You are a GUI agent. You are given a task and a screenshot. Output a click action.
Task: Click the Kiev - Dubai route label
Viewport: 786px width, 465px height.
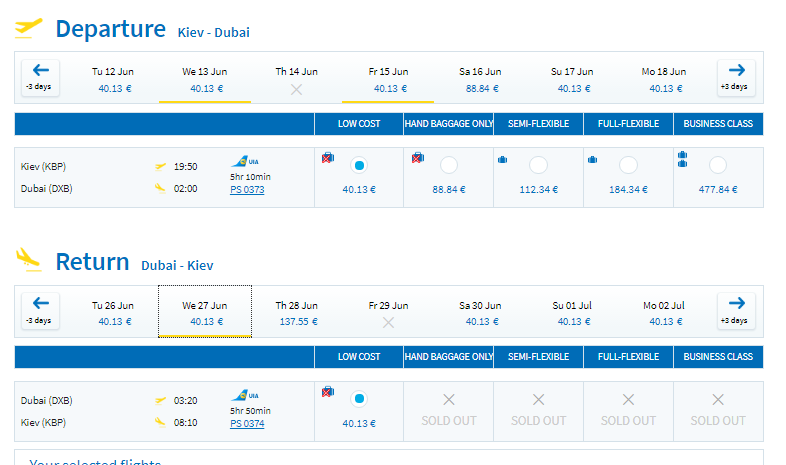pos(214,33)
